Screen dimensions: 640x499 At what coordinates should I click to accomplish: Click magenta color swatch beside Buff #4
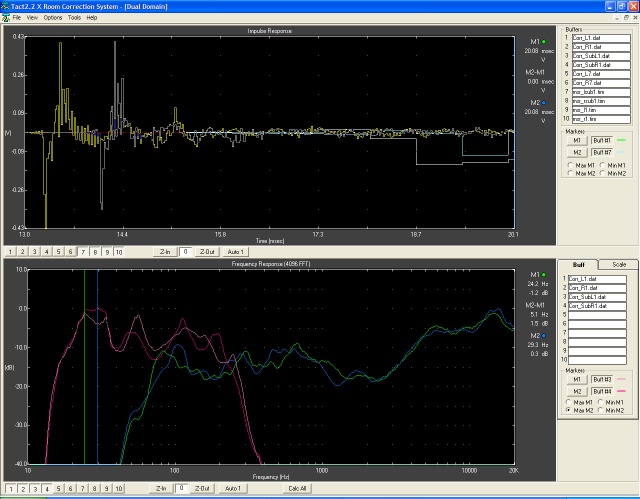(x=621, y=391)
